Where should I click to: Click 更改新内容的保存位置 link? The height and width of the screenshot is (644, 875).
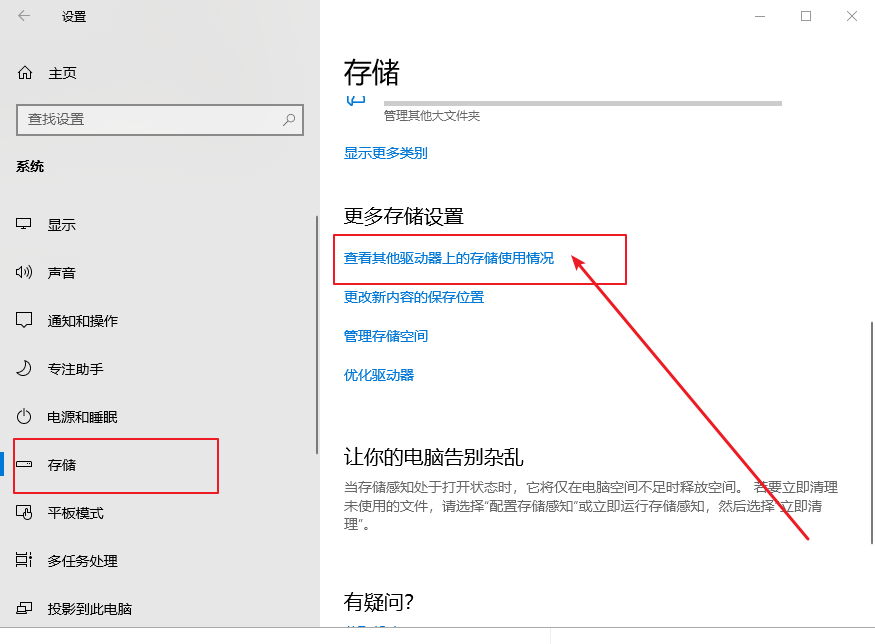pos(412,296)
